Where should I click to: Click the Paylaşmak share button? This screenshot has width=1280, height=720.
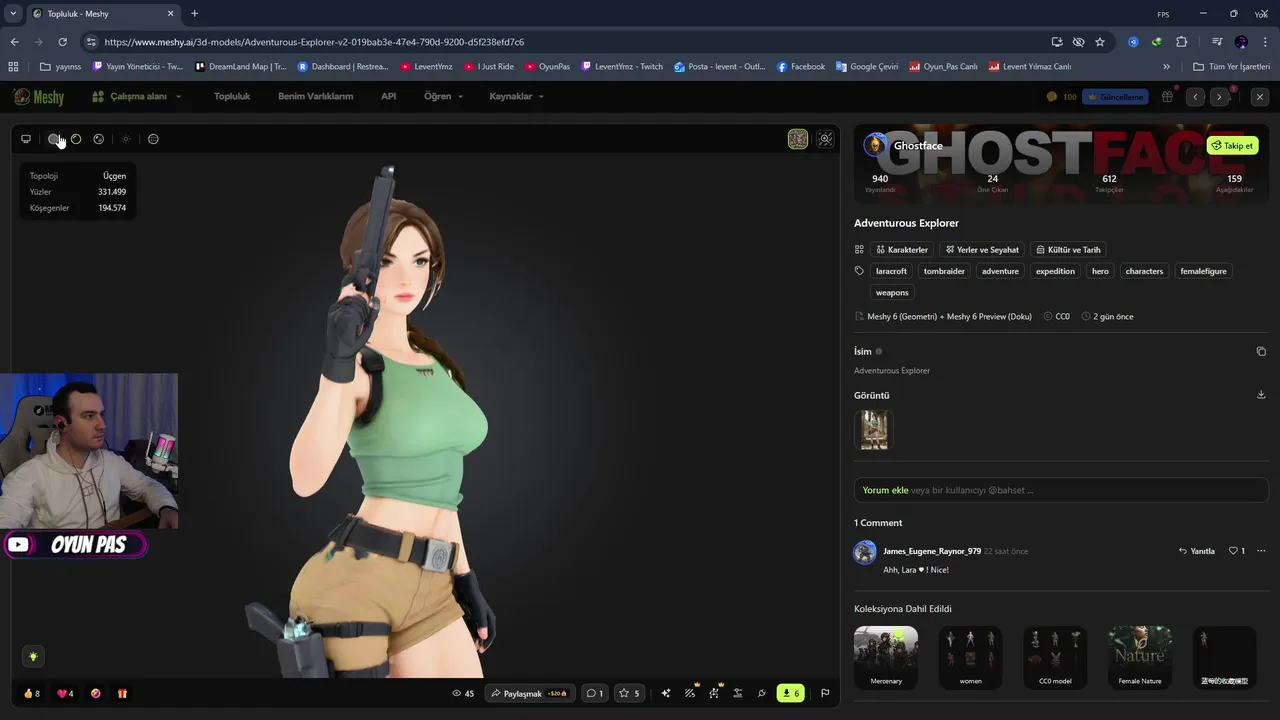(x=529, y=693)
